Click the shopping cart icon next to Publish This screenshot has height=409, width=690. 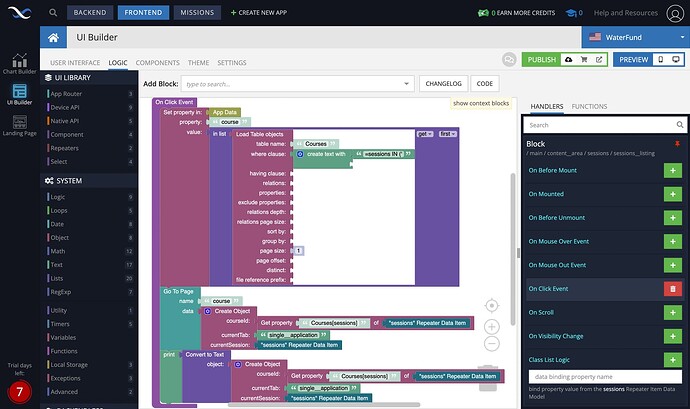tap(584, 59)
